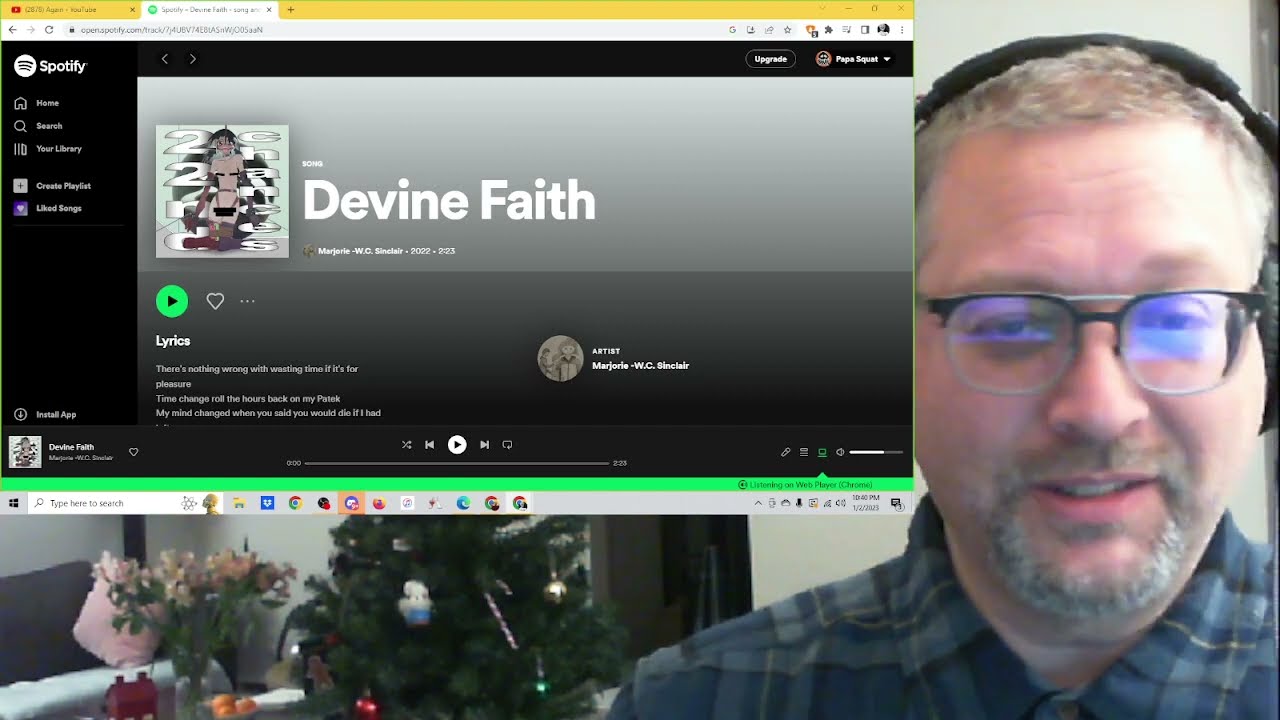Open Chrome's three-dot menu

(902, 30)
